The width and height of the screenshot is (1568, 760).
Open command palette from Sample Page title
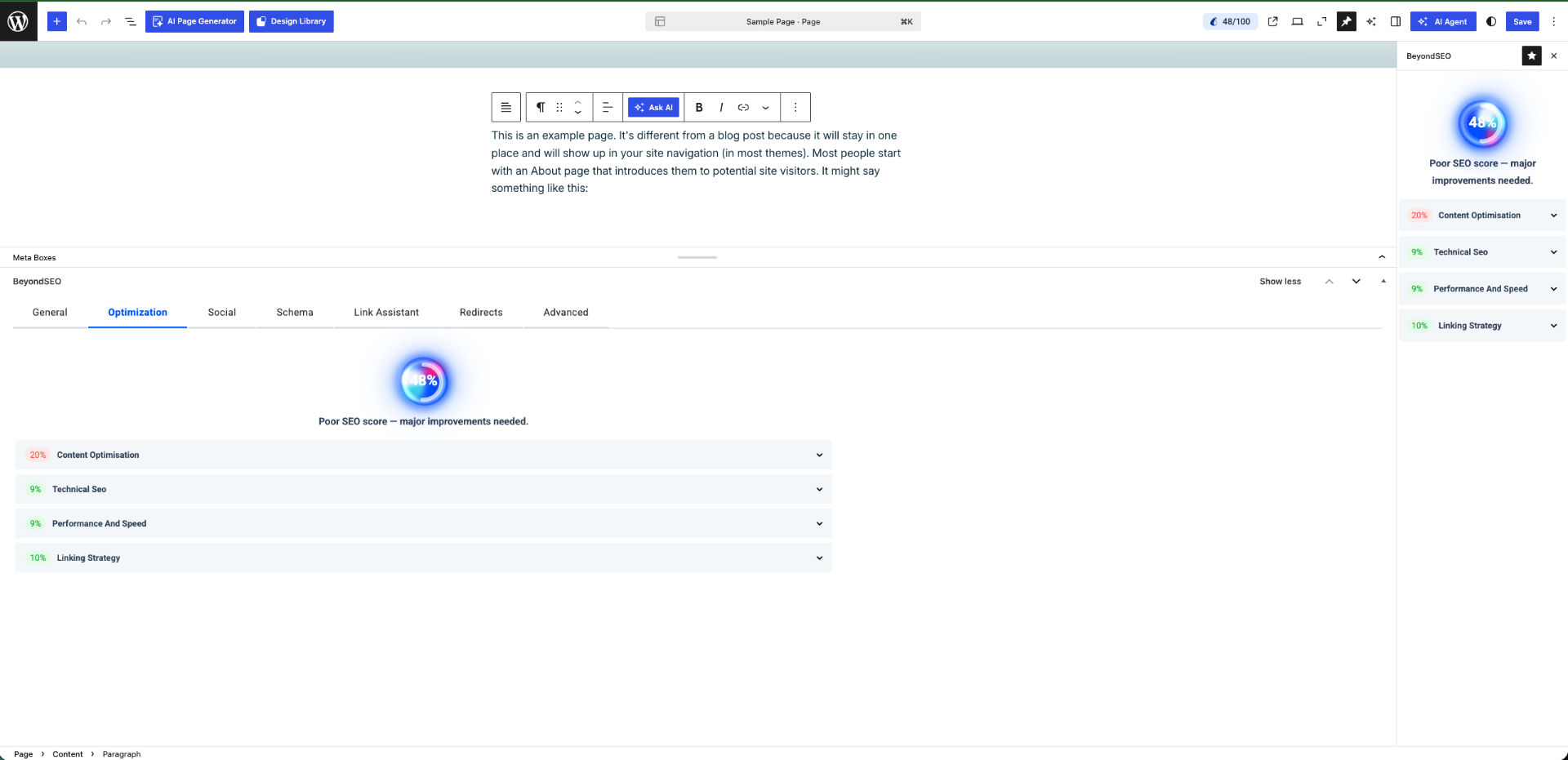point(783,21)
